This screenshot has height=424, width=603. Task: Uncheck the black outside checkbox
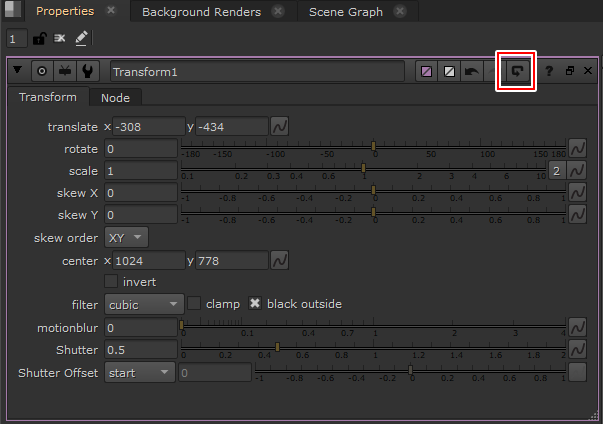(x=256, y=304)
